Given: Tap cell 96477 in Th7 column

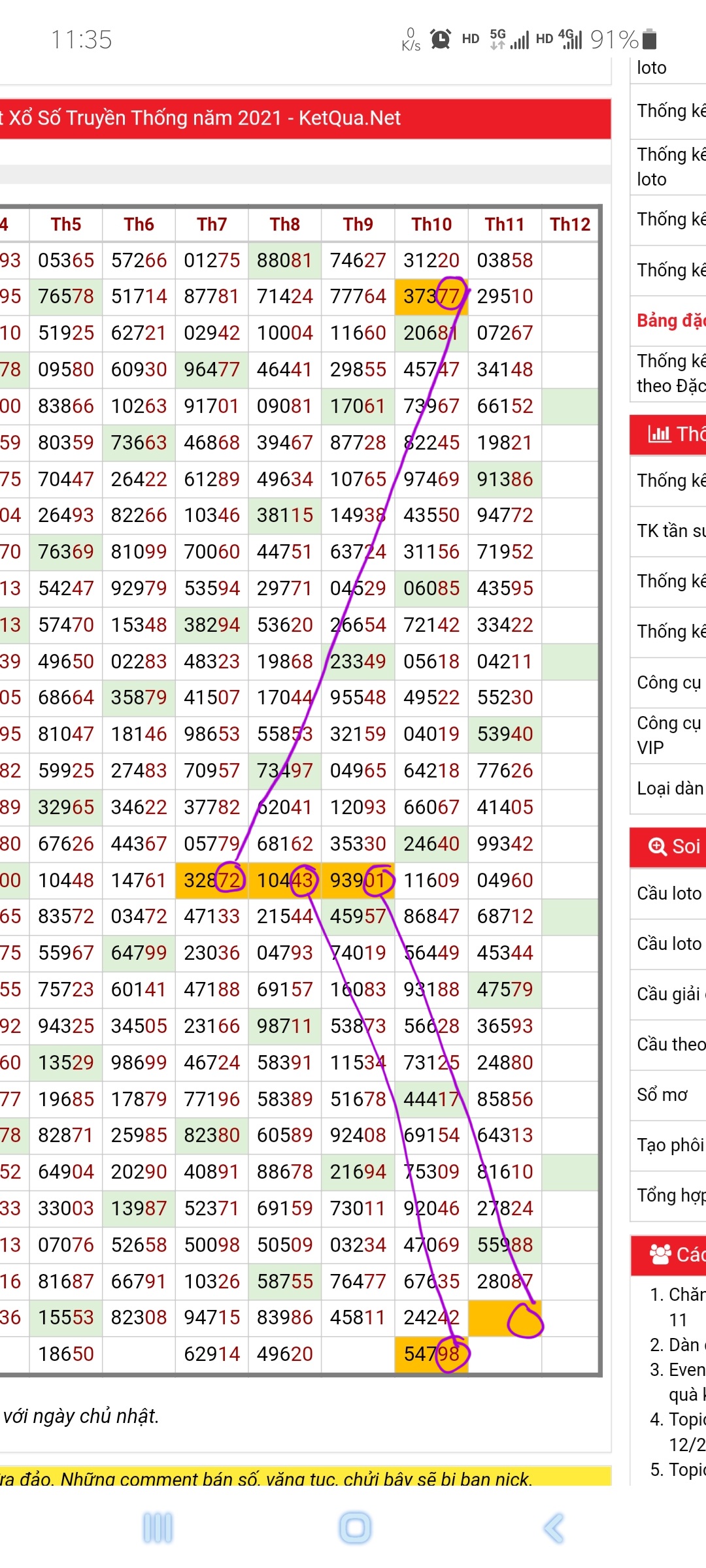Looking at the screenshot, I should [212, 369].
